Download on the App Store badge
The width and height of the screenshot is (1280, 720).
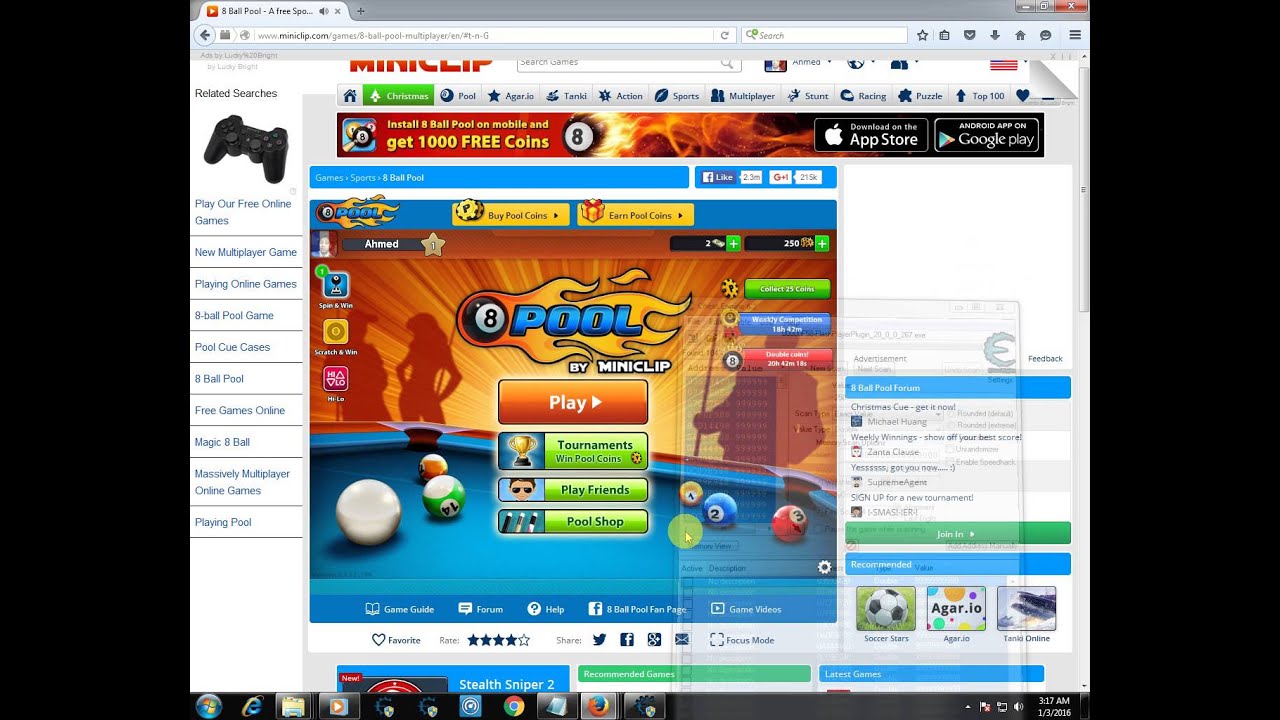(x=871, y=135)
